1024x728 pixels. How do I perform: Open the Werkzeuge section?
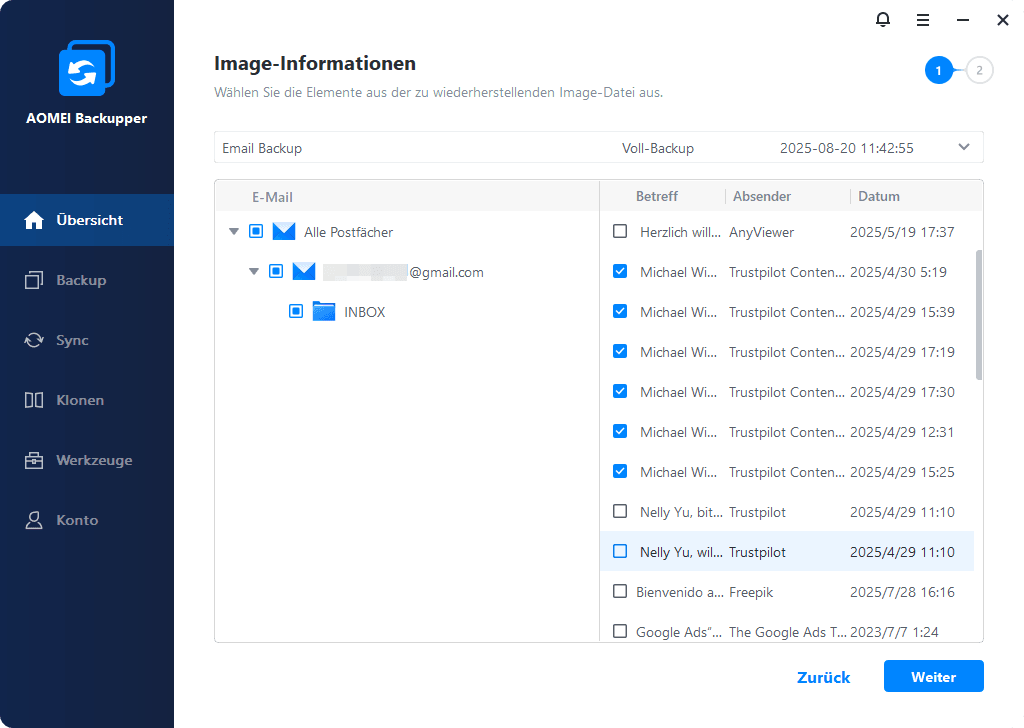click(x=87, y=460)
